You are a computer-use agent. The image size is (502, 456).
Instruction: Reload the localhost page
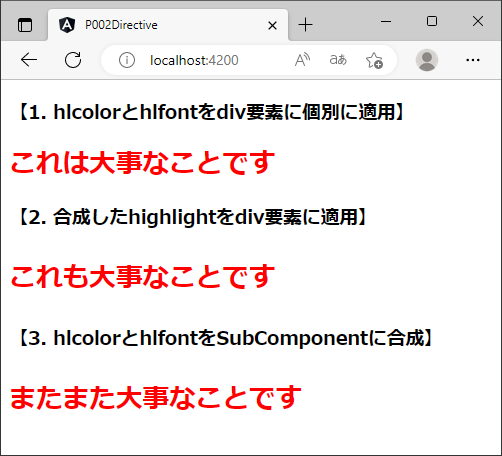[73, 60]
